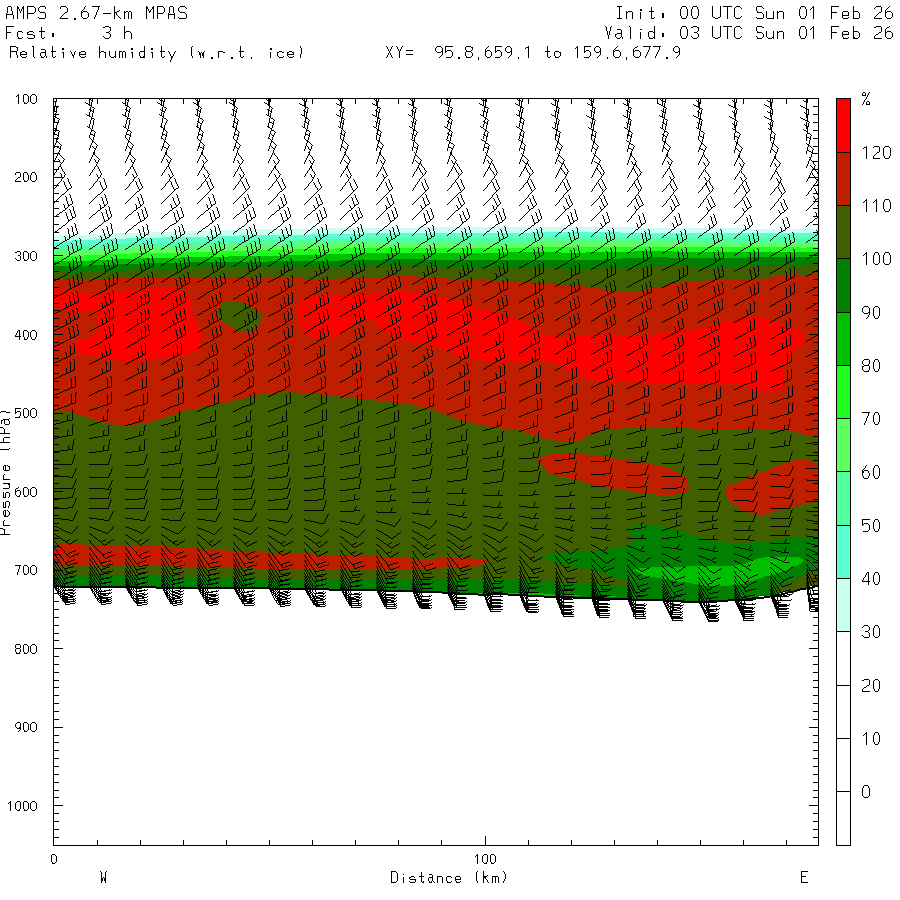This screenshot has height=900, width=900.
Task: Click the colorbar label '90'
Action: (x=871, y=313)
